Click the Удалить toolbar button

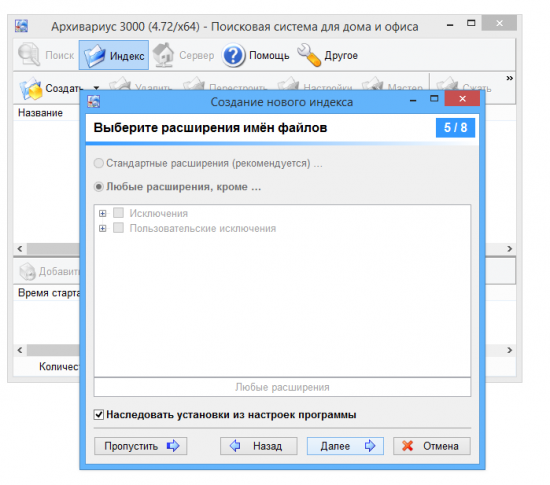coord(140,84)
